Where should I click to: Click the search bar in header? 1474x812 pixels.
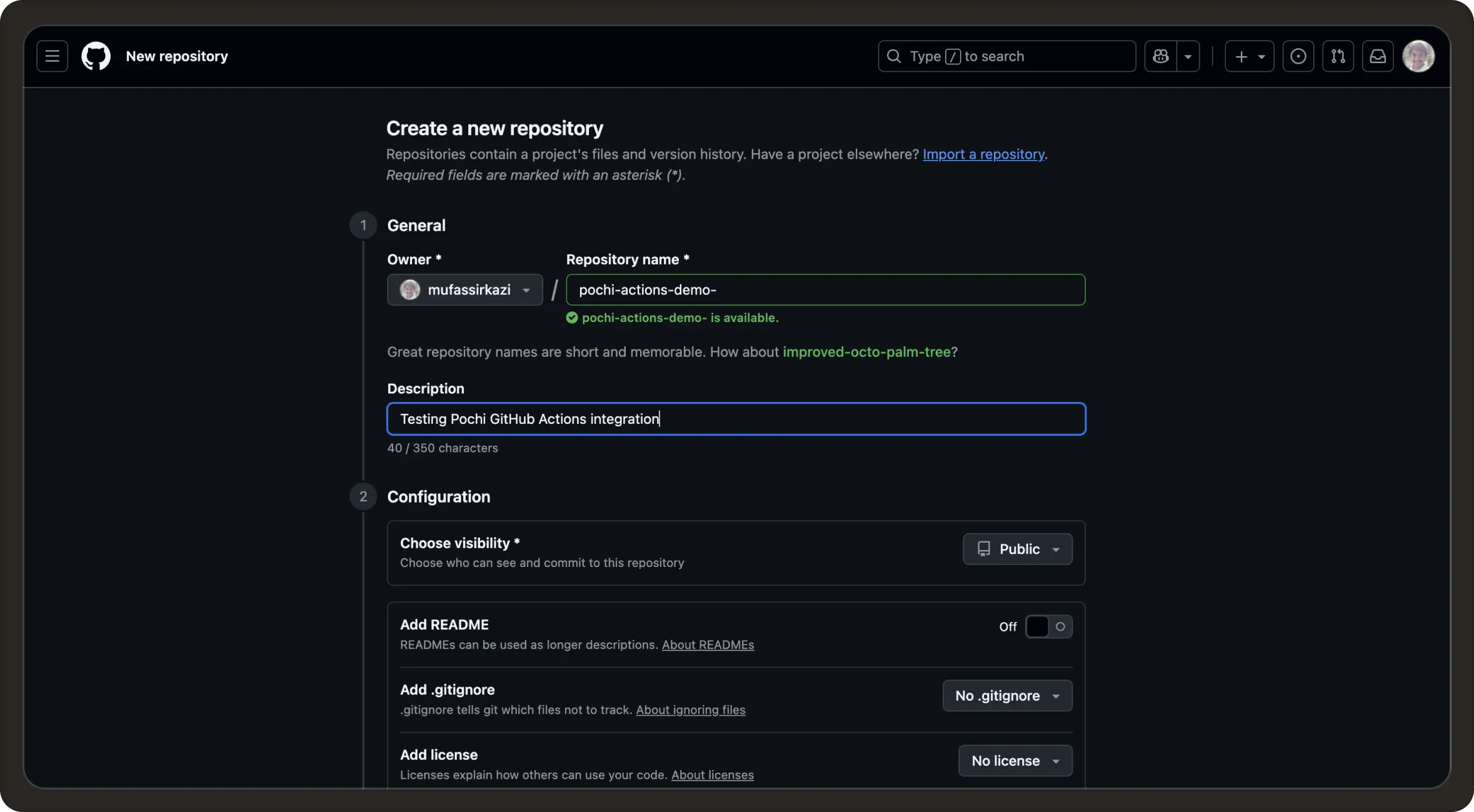point(1006,56)
